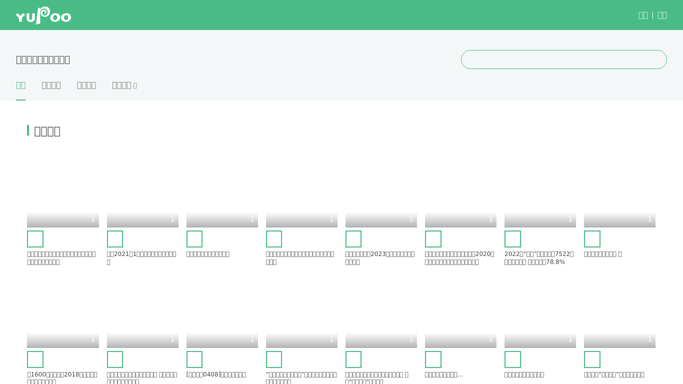Open the thumbnail of the 1600 and 2018 album
The height and width of the screenshot is (384, 683).
click(63, 312)
